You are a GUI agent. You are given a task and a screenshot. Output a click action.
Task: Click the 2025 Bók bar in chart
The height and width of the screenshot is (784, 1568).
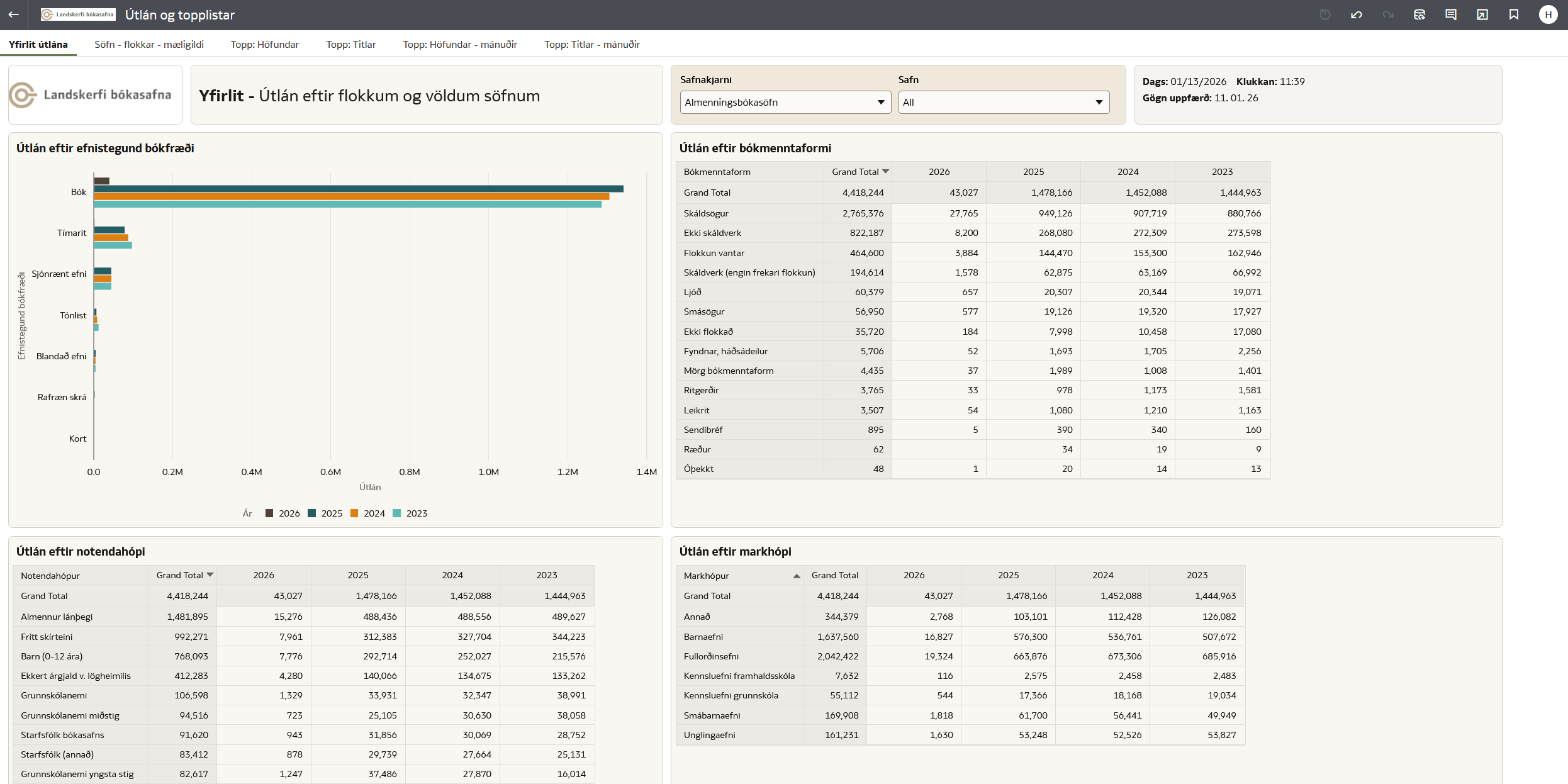359,189
